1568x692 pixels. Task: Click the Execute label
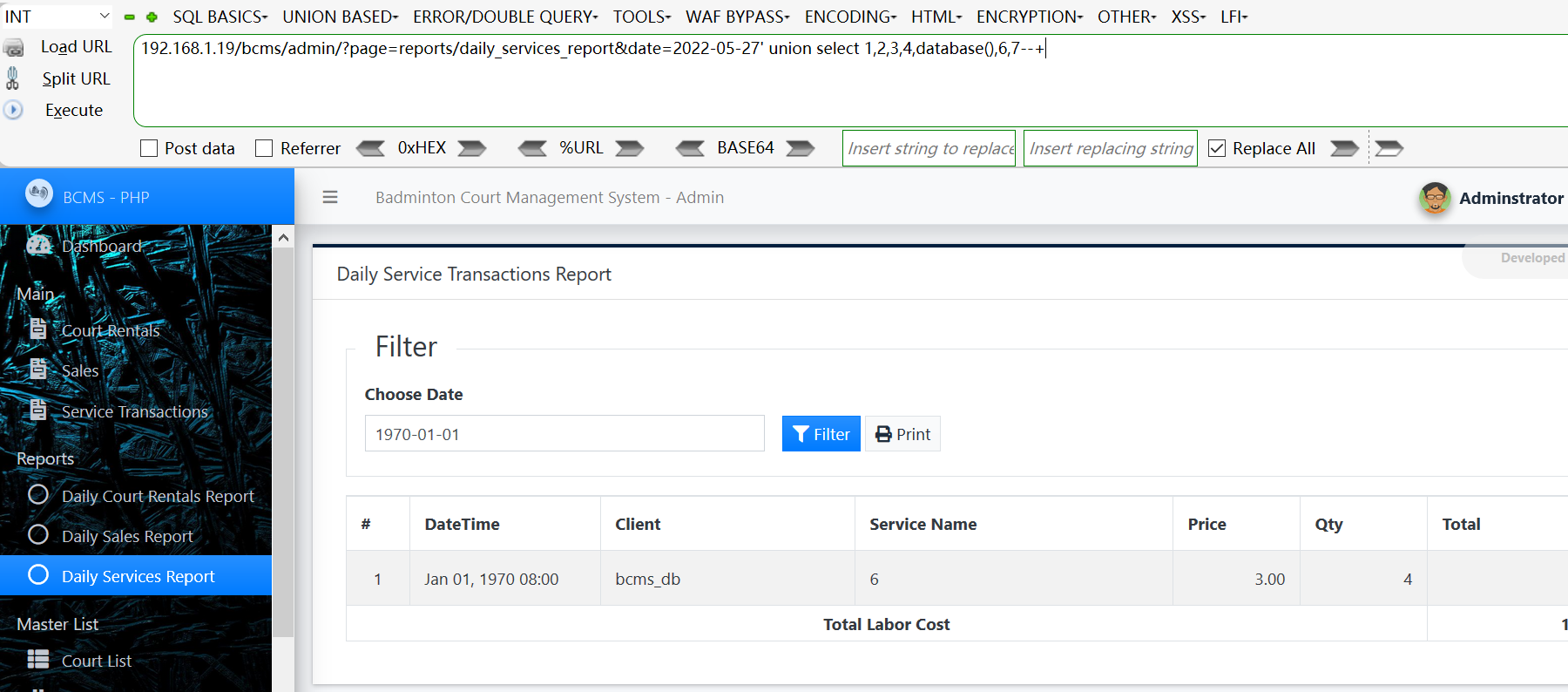(x=74, y=110)
